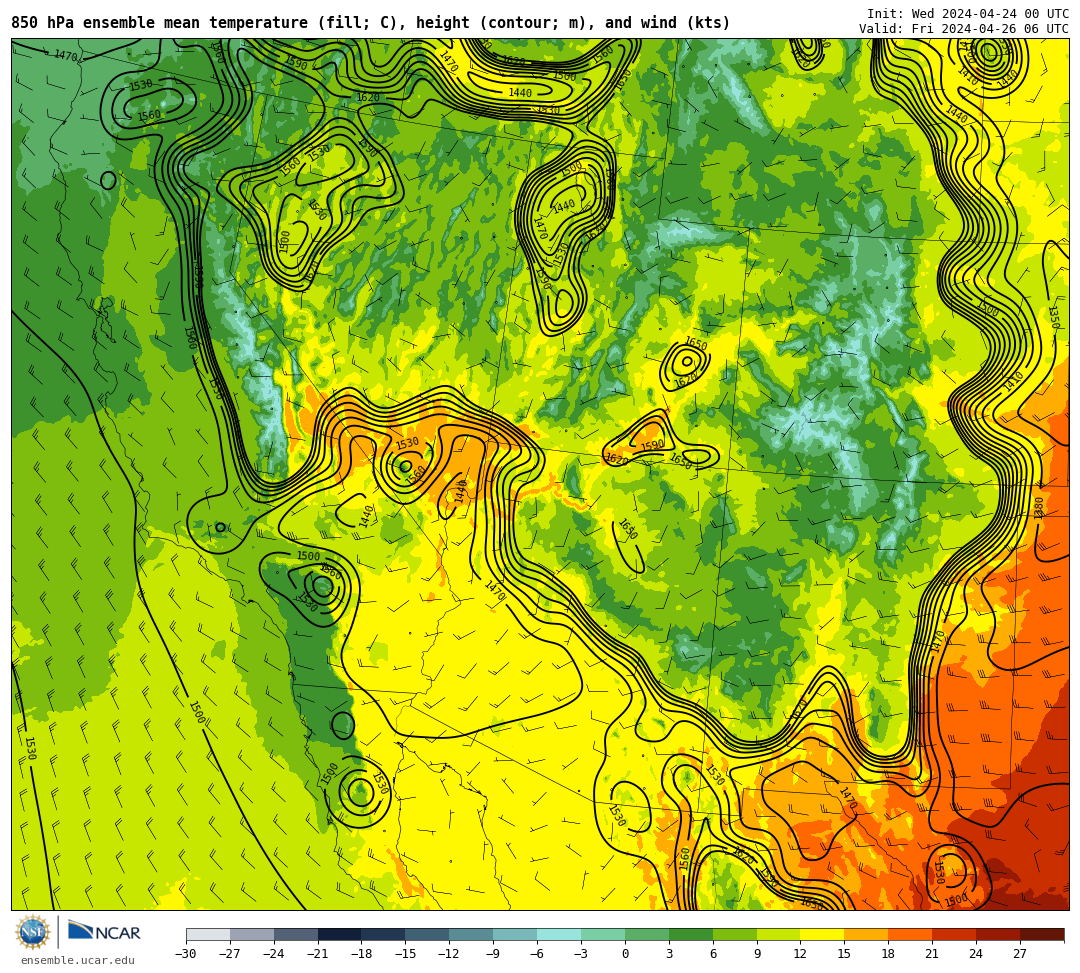Click the 27 colorbar tick label
Screen dimensions: 1080x973
pos(1020,954)
